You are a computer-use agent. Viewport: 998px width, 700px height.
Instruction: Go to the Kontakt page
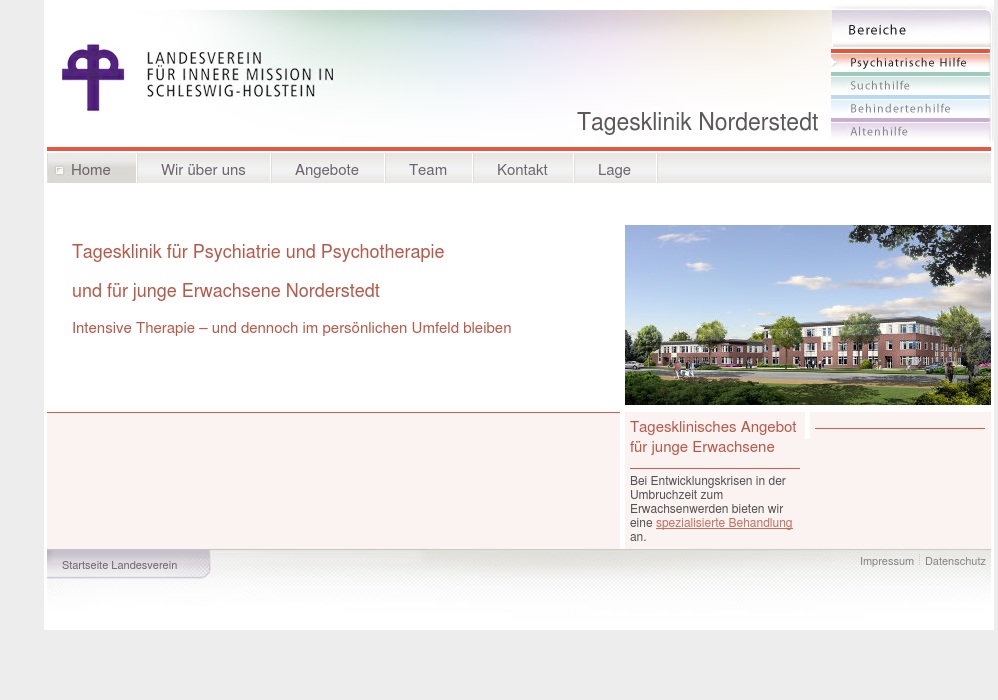pos(522,169)
